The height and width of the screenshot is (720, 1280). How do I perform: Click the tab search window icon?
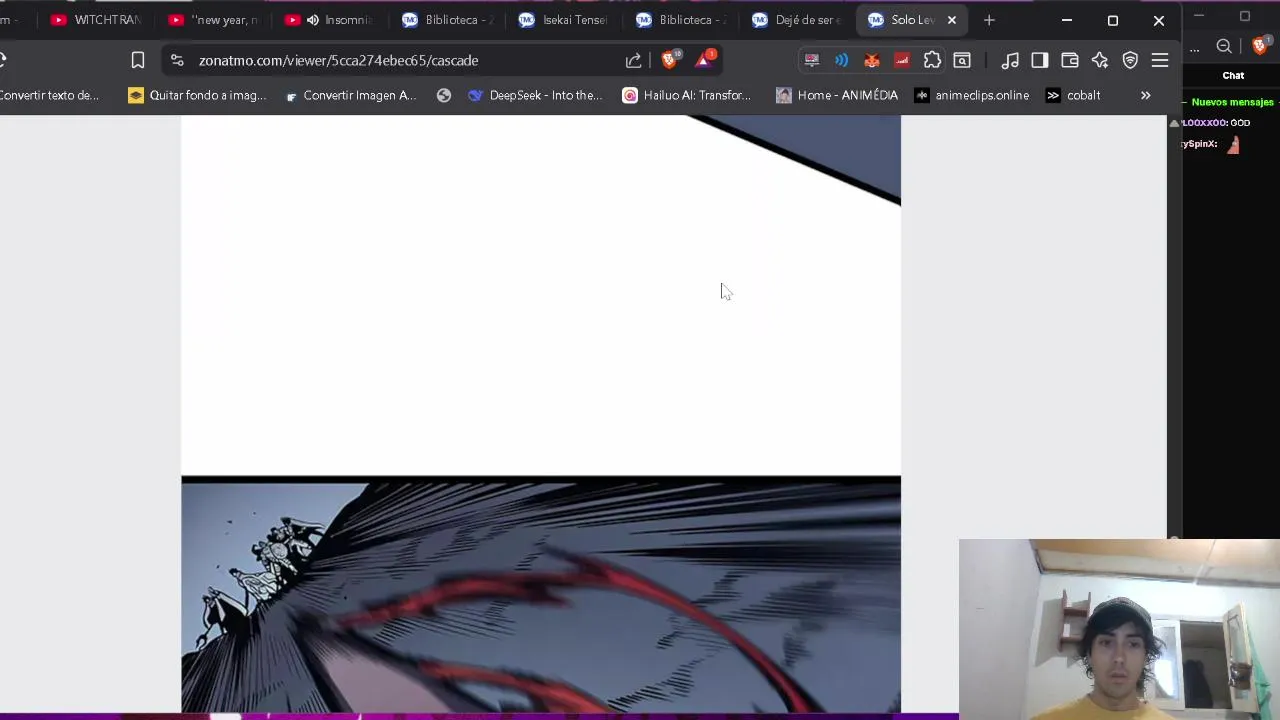962,60
